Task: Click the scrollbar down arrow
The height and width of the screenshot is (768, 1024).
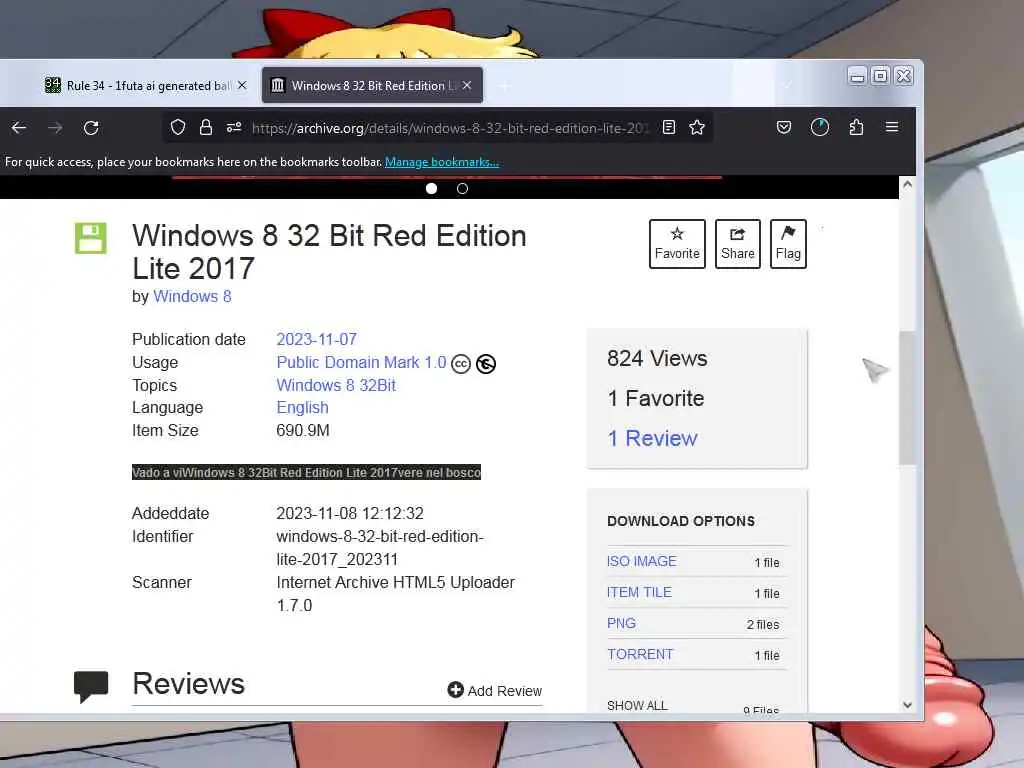Action: tap(907, 705)
